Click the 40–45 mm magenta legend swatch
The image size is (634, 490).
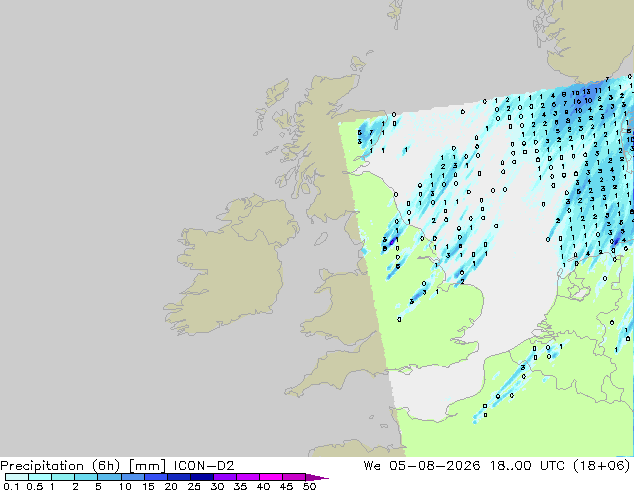(x=271, y=477)
